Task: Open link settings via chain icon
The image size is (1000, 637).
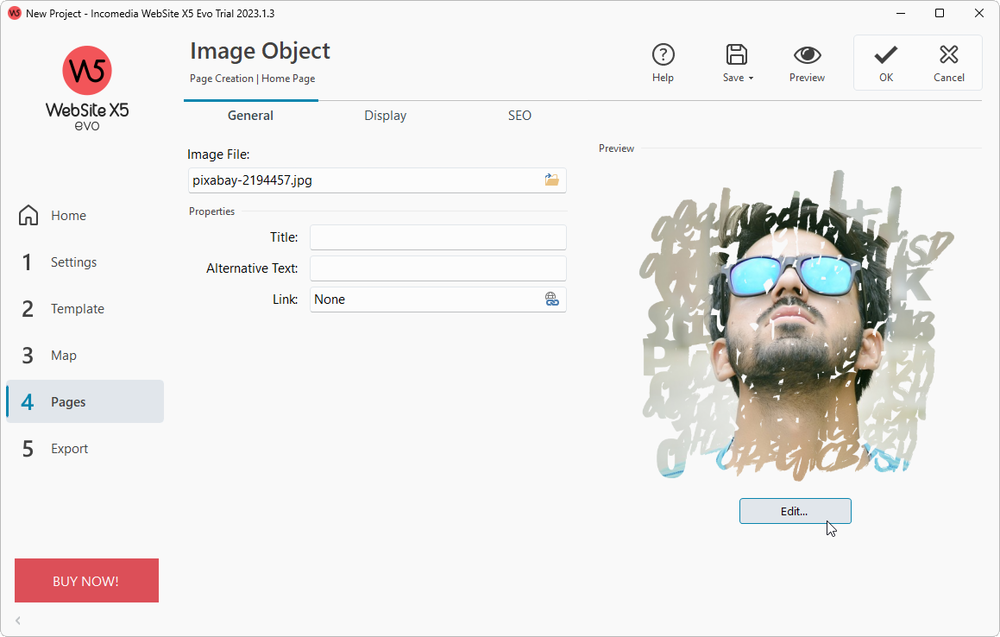Action: [x=552, y=299]
